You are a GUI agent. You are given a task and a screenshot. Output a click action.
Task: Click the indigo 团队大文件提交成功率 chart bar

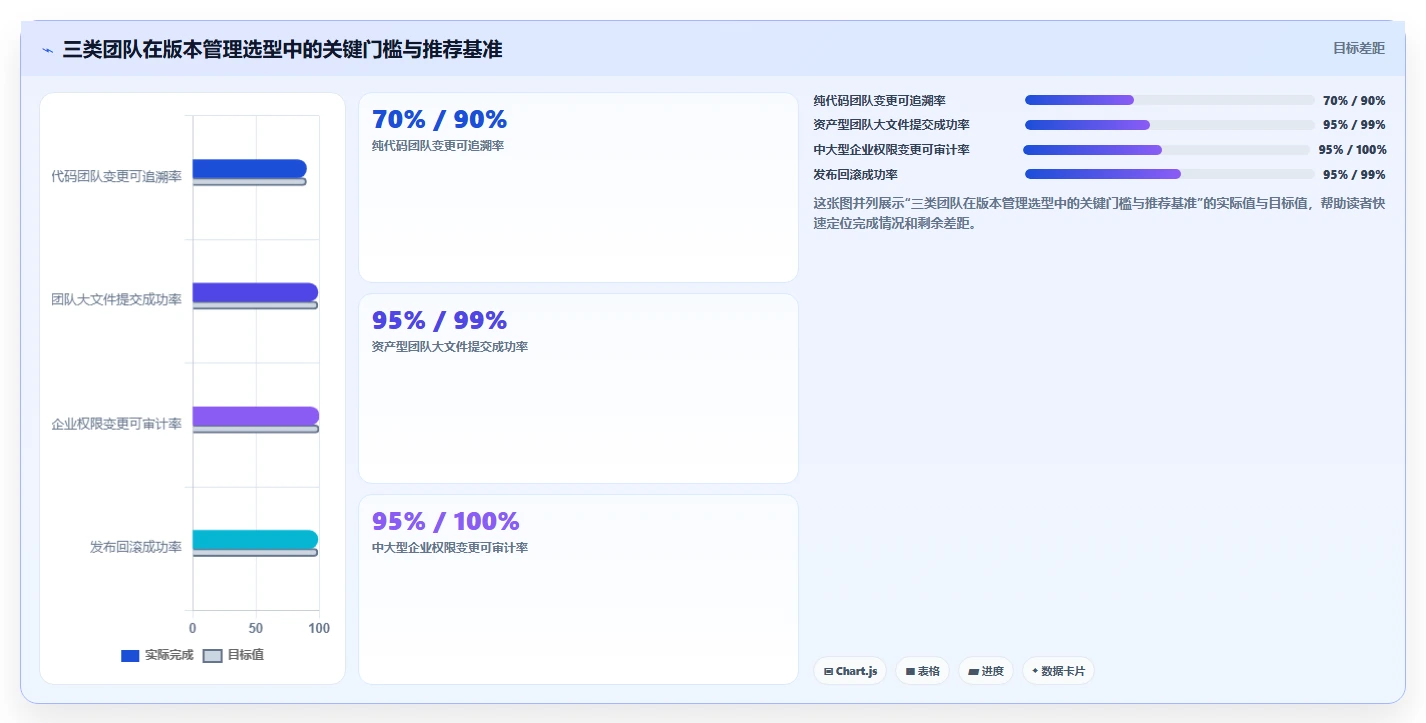[x=255, y=292]
